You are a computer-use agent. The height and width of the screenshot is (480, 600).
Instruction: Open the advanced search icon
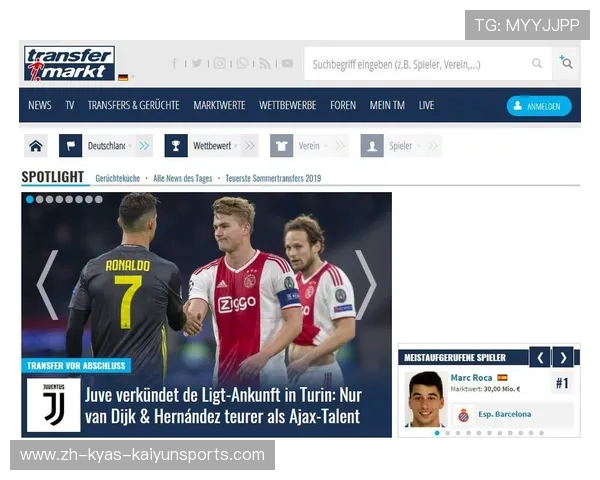(566, 63)
